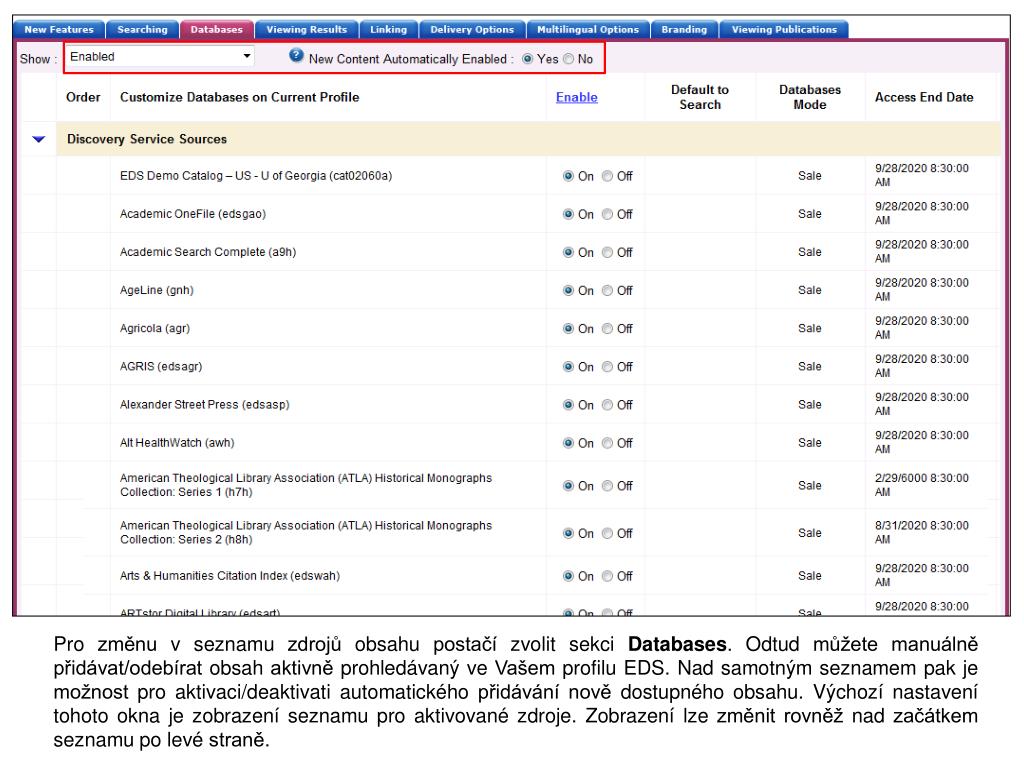Set ATLA Series 2 (h8h) to On
Image resolution: width=1024 pixels, height=768 pixels.
(x=568, y=534)
